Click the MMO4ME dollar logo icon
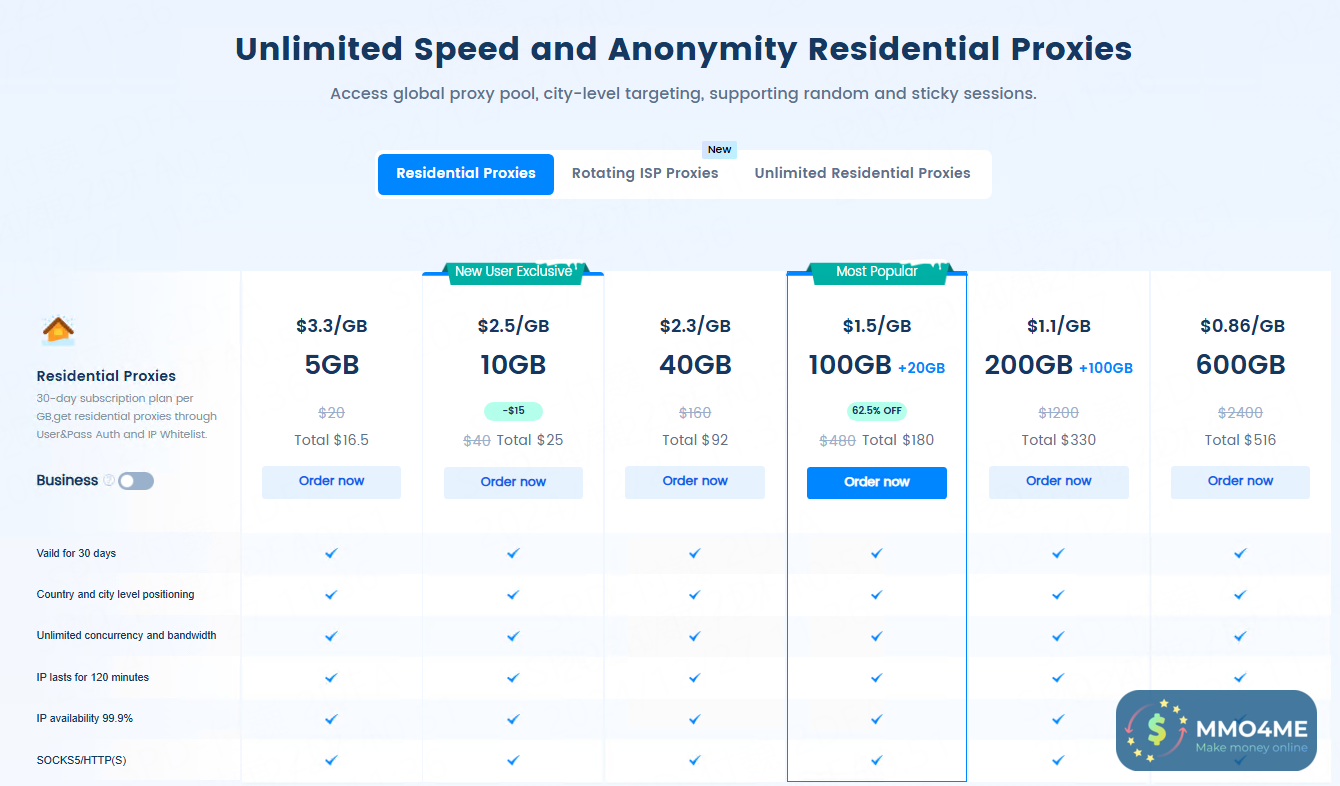The height and width of the screenshot is (786, 1340). coord(1156,731)
